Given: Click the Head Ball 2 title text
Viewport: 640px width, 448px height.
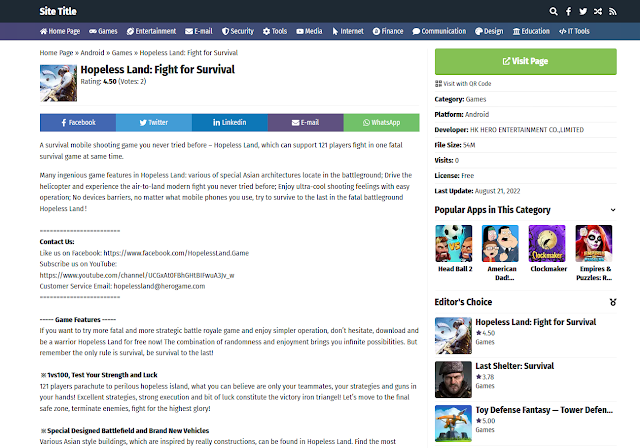Looking at the screenshot, I should tap(455, 269).
